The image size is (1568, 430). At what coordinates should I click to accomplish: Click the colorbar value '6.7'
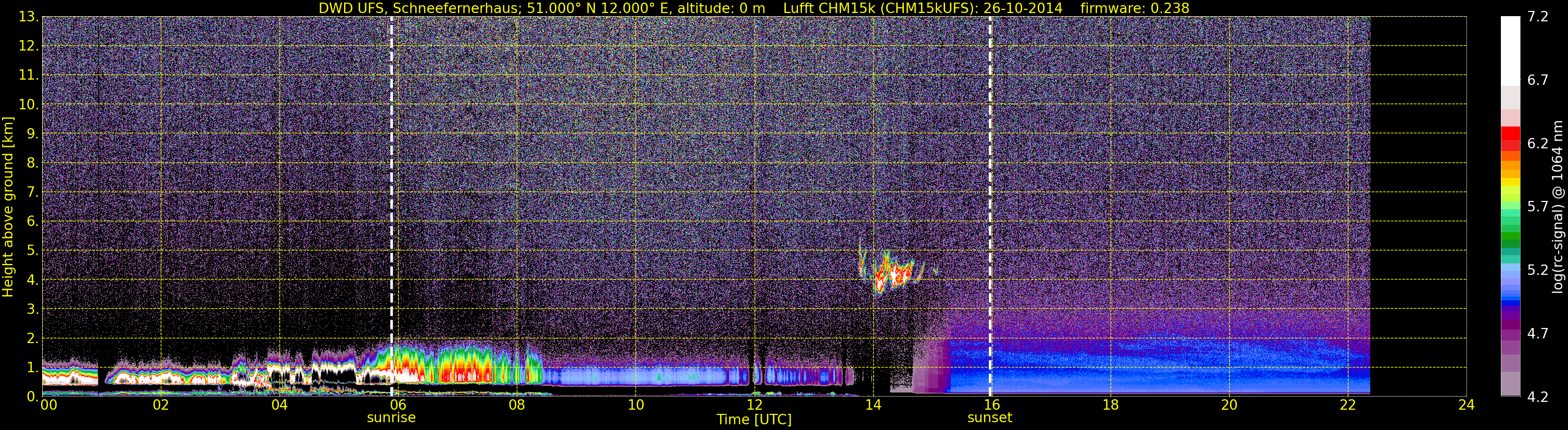click(x=1538, y=80)
